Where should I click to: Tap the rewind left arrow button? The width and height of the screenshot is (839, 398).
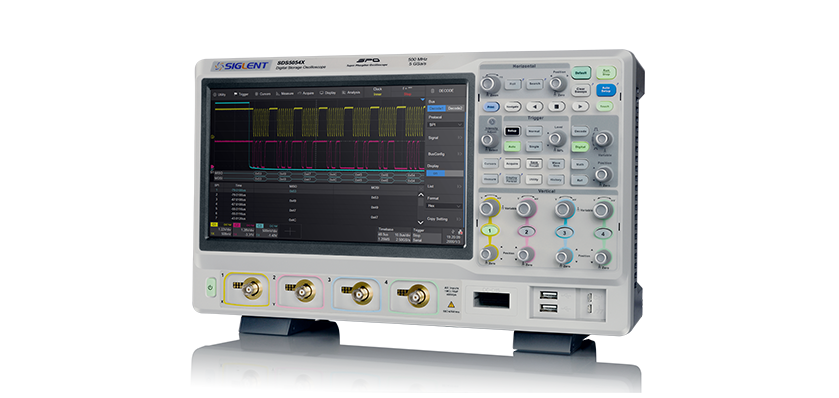click(534, 106)
